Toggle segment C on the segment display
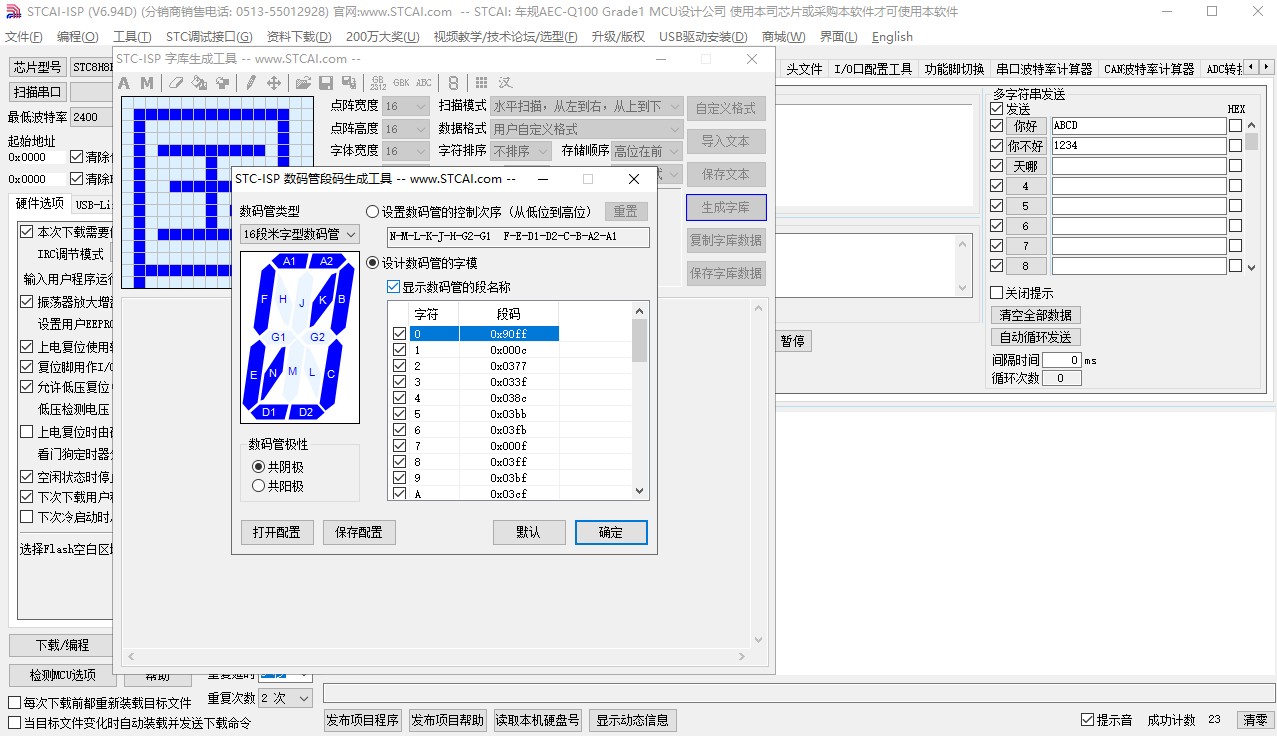This screenshot has width=1277, height=736. [x=331, y=374]
